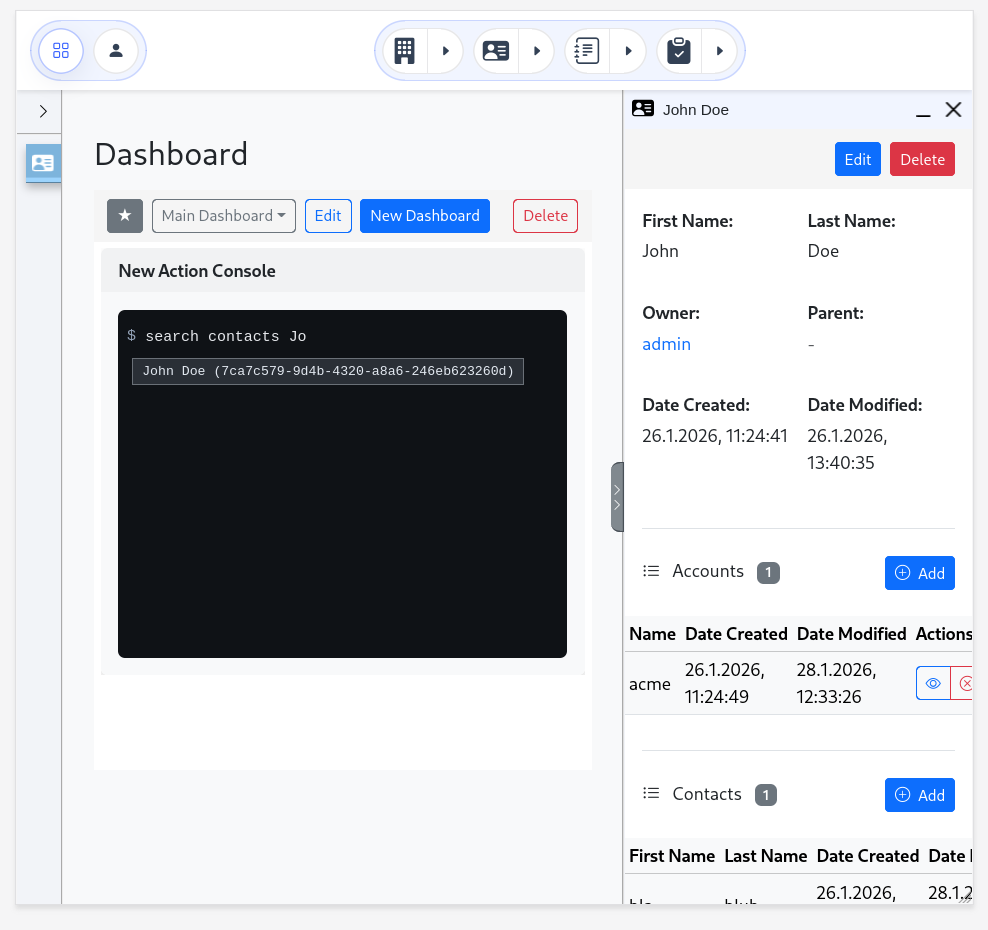Click the red Delete button for John Doe

(922, 160)
